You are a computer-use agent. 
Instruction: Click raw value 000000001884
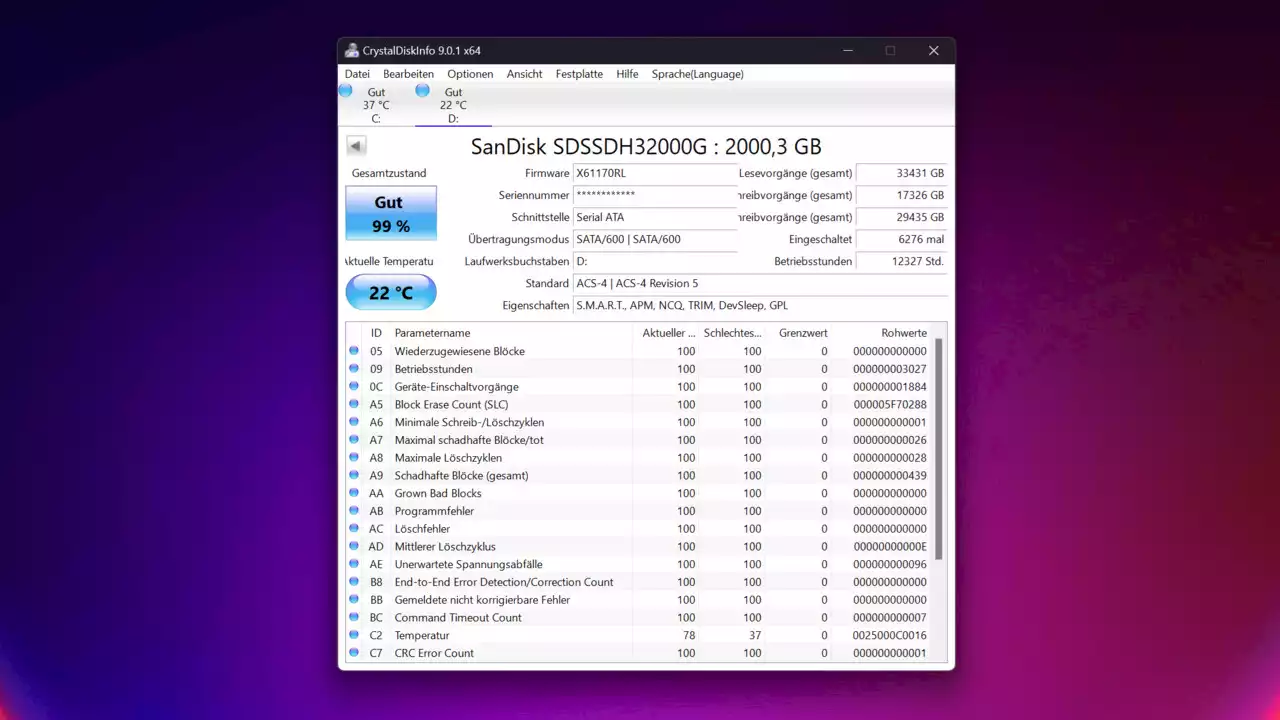tap(890, 387)
